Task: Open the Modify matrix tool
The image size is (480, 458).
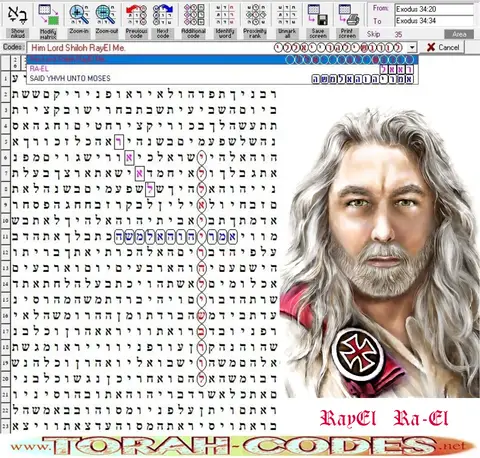Action: [x=48, y=14]
